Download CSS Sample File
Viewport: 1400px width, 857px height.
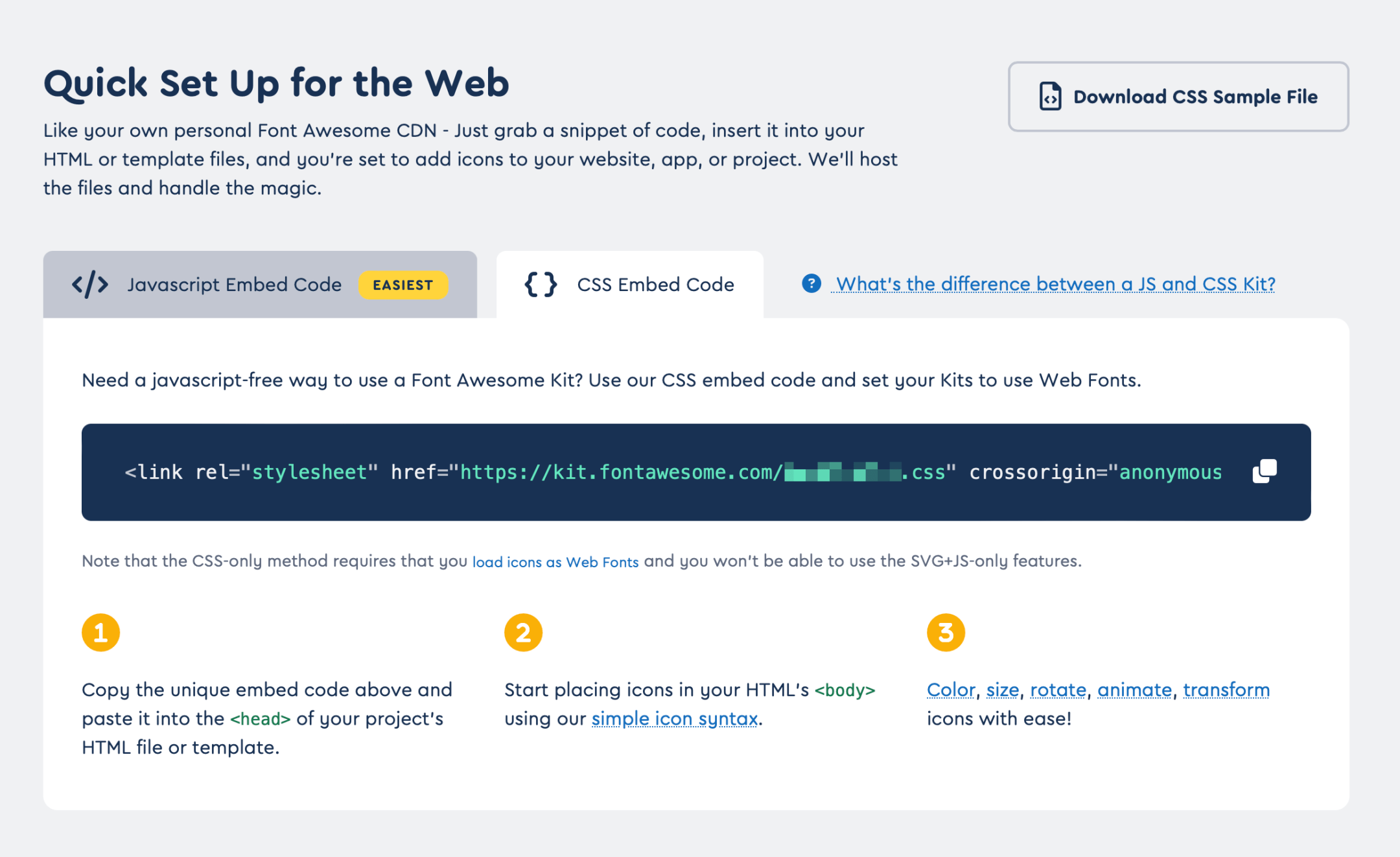coord(1178,97)
